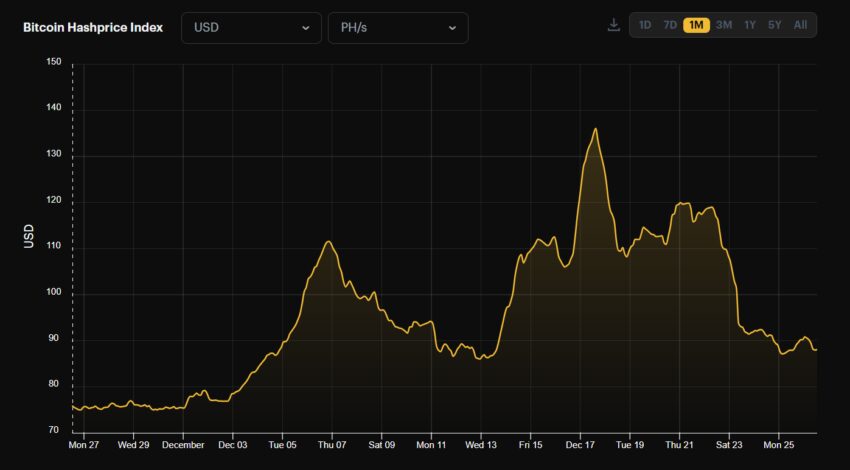Click the Mon 11 x-axis label
This screenshot has width=850, height=470.
431,445
